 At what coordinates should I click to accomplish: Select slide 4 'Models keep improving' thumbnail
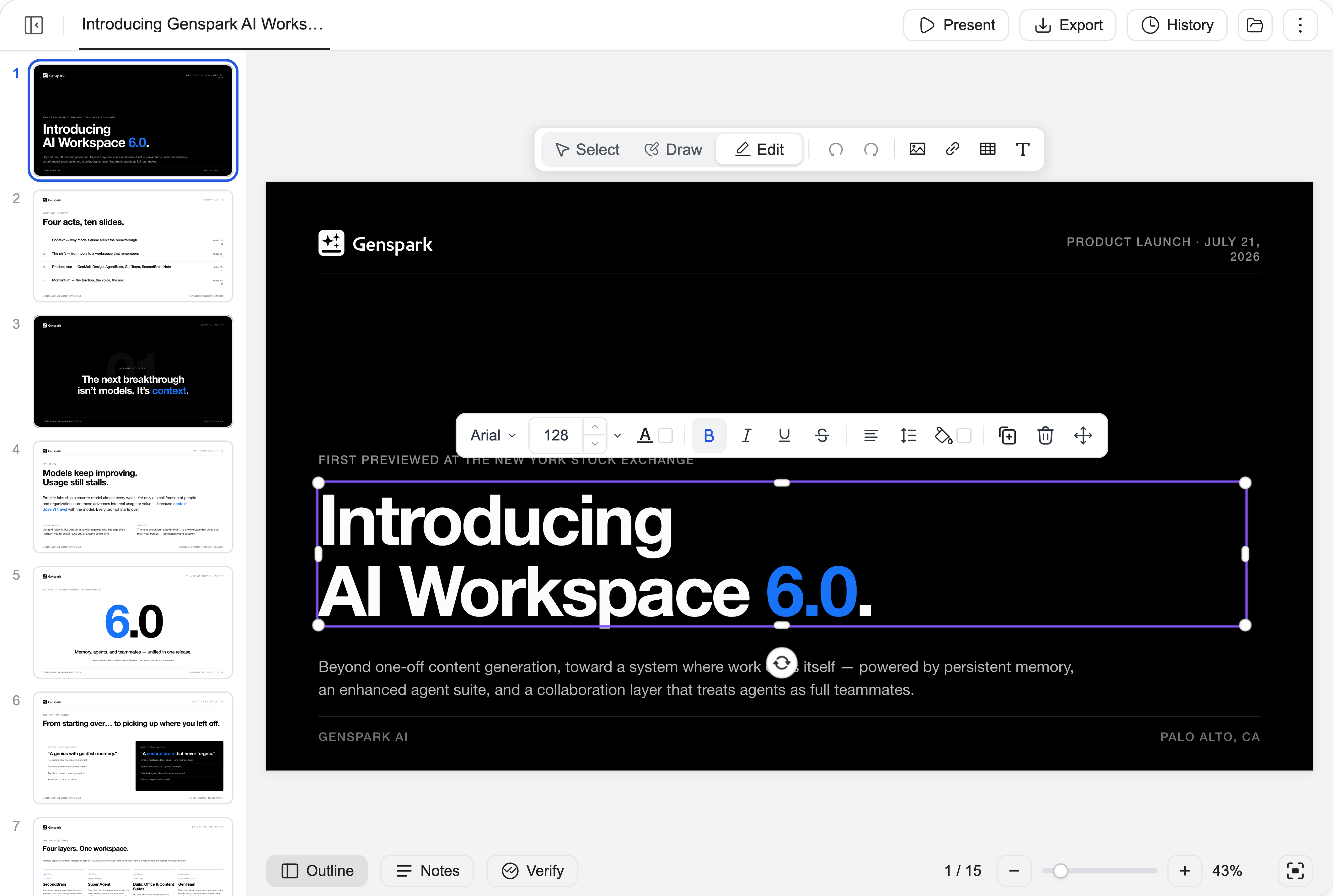[x=133, y=497]
